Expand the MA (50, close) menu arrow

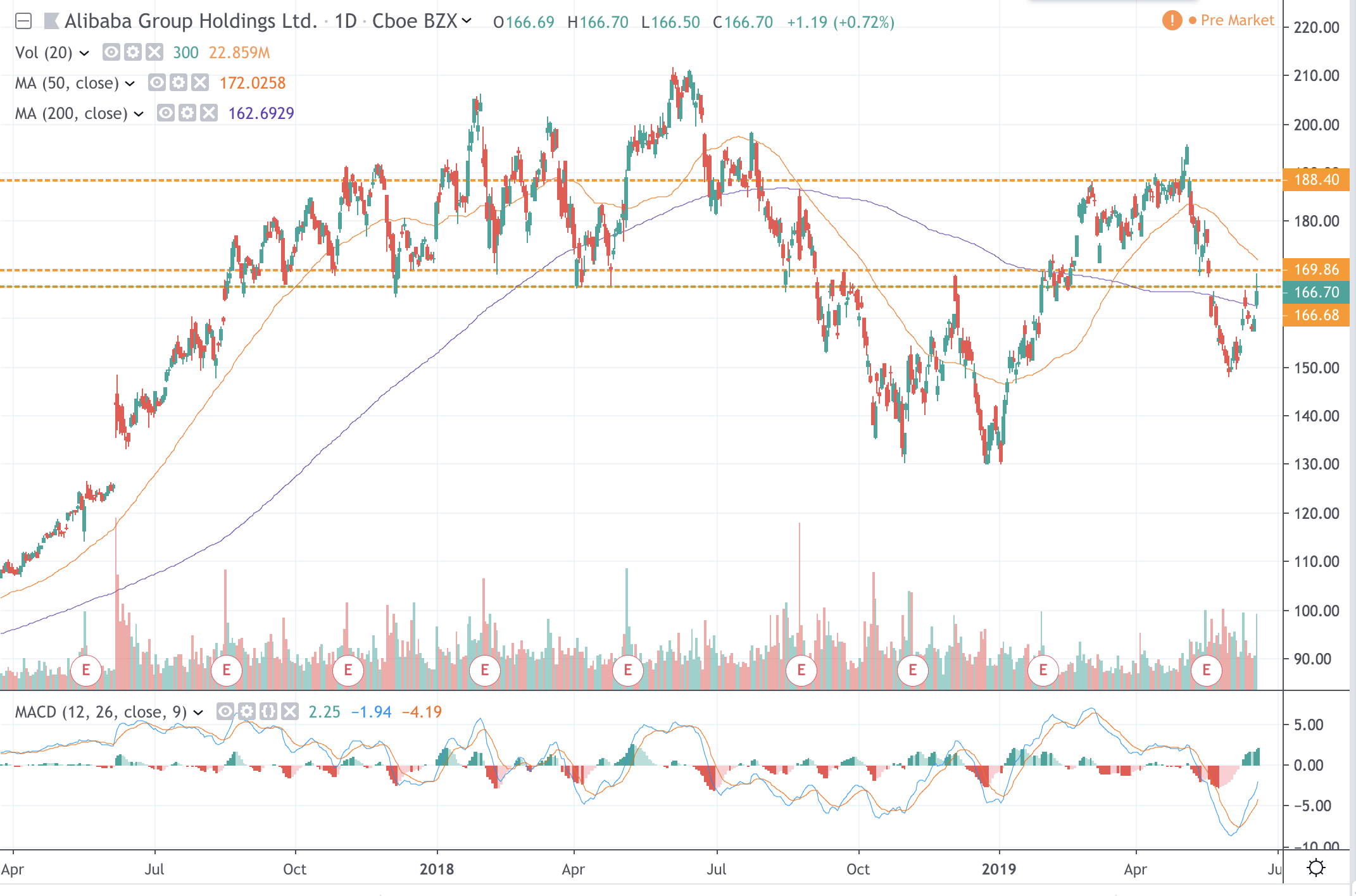(x=130, y=84)
